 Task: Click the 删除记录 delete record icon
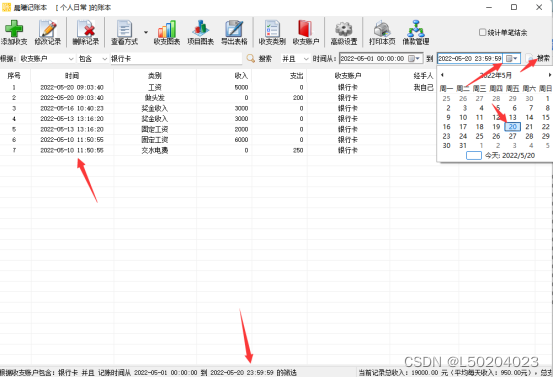pyautogui.click(x=86, y=33)
